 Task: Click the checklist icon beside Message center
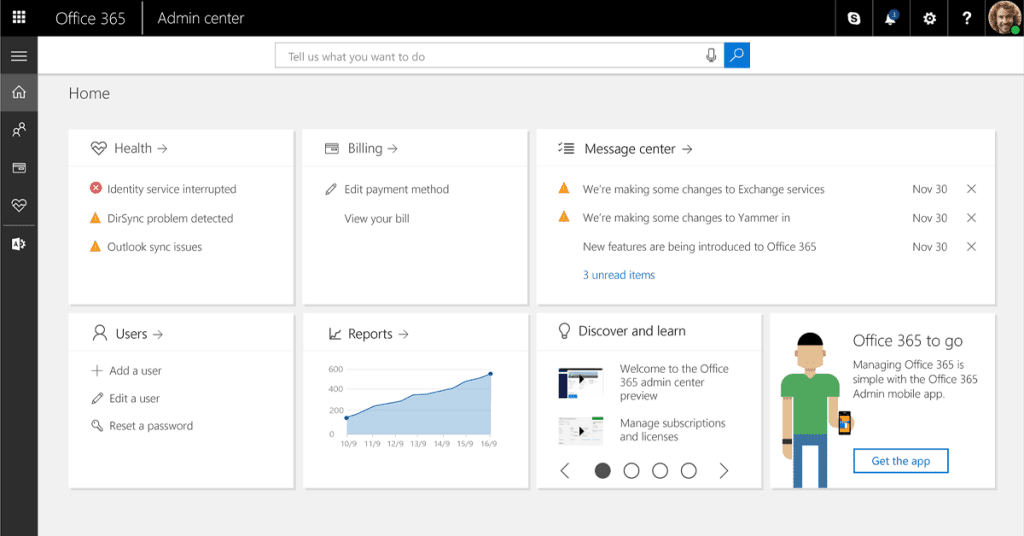[x=566, y=148]
